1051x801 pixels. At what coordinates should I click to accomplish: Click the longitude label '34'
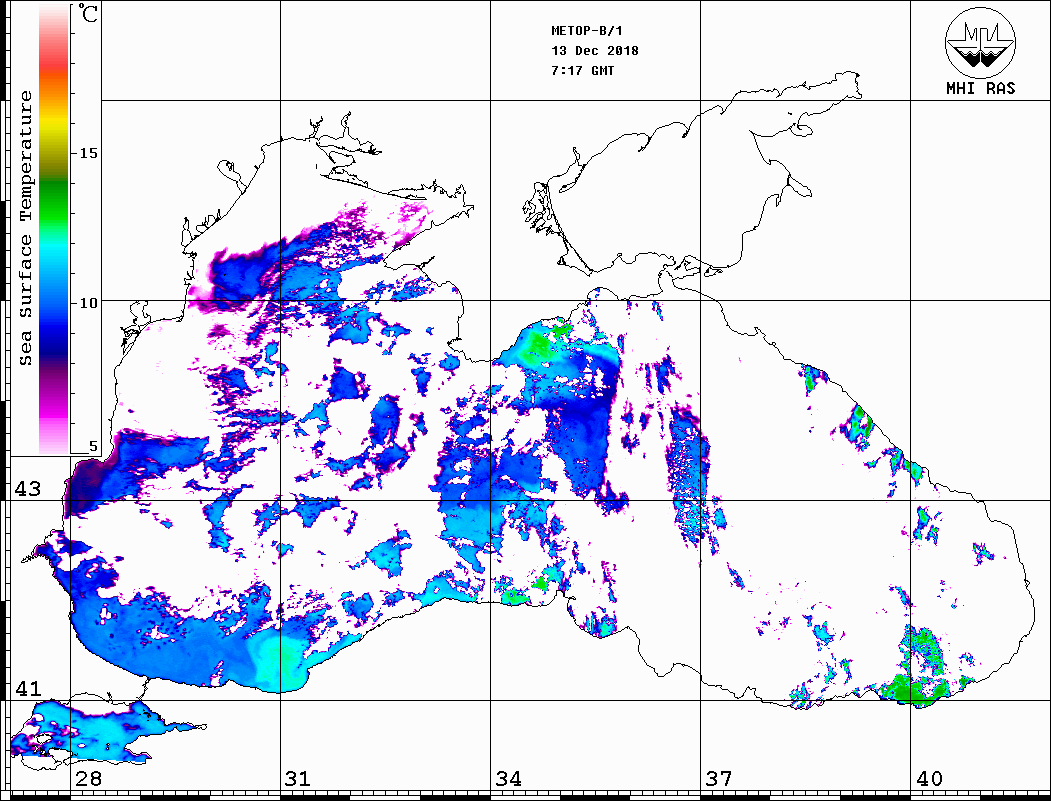[509, 779]
